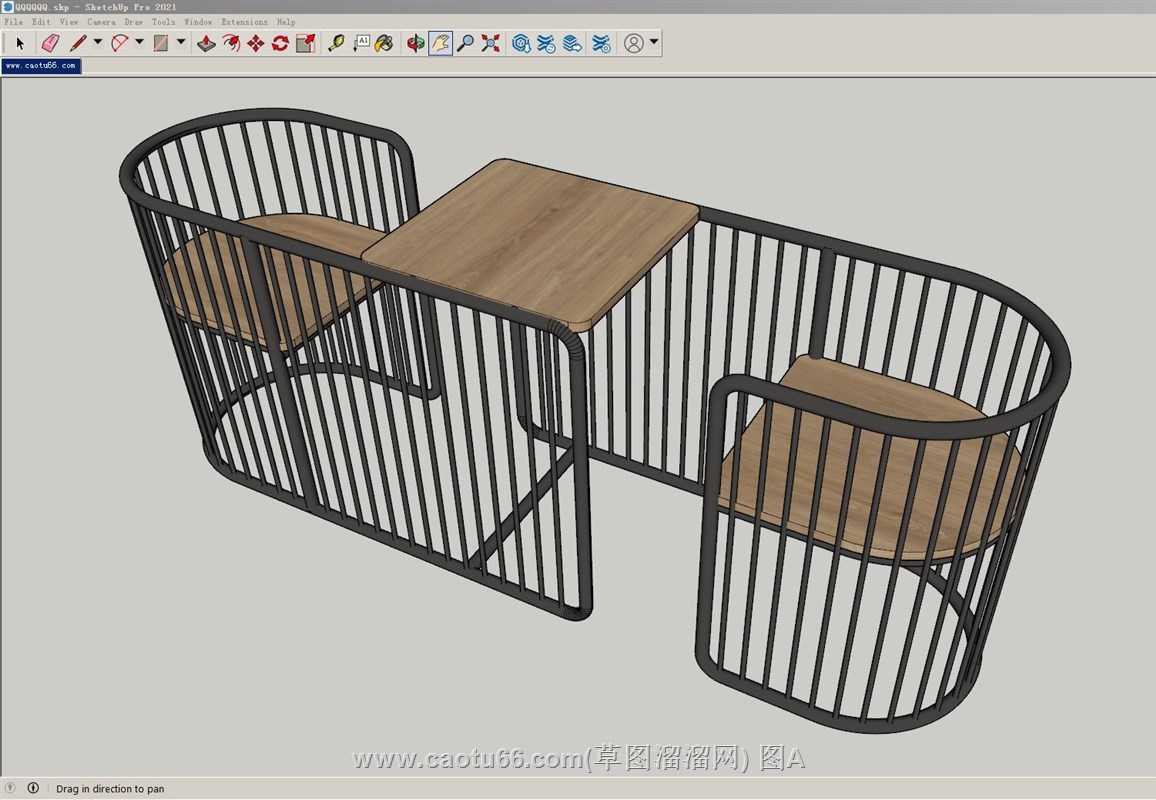The height and width of the screenshot is (800, 1156).
Task: Toggle the Pan hand tool
Action: coord(440,43)
